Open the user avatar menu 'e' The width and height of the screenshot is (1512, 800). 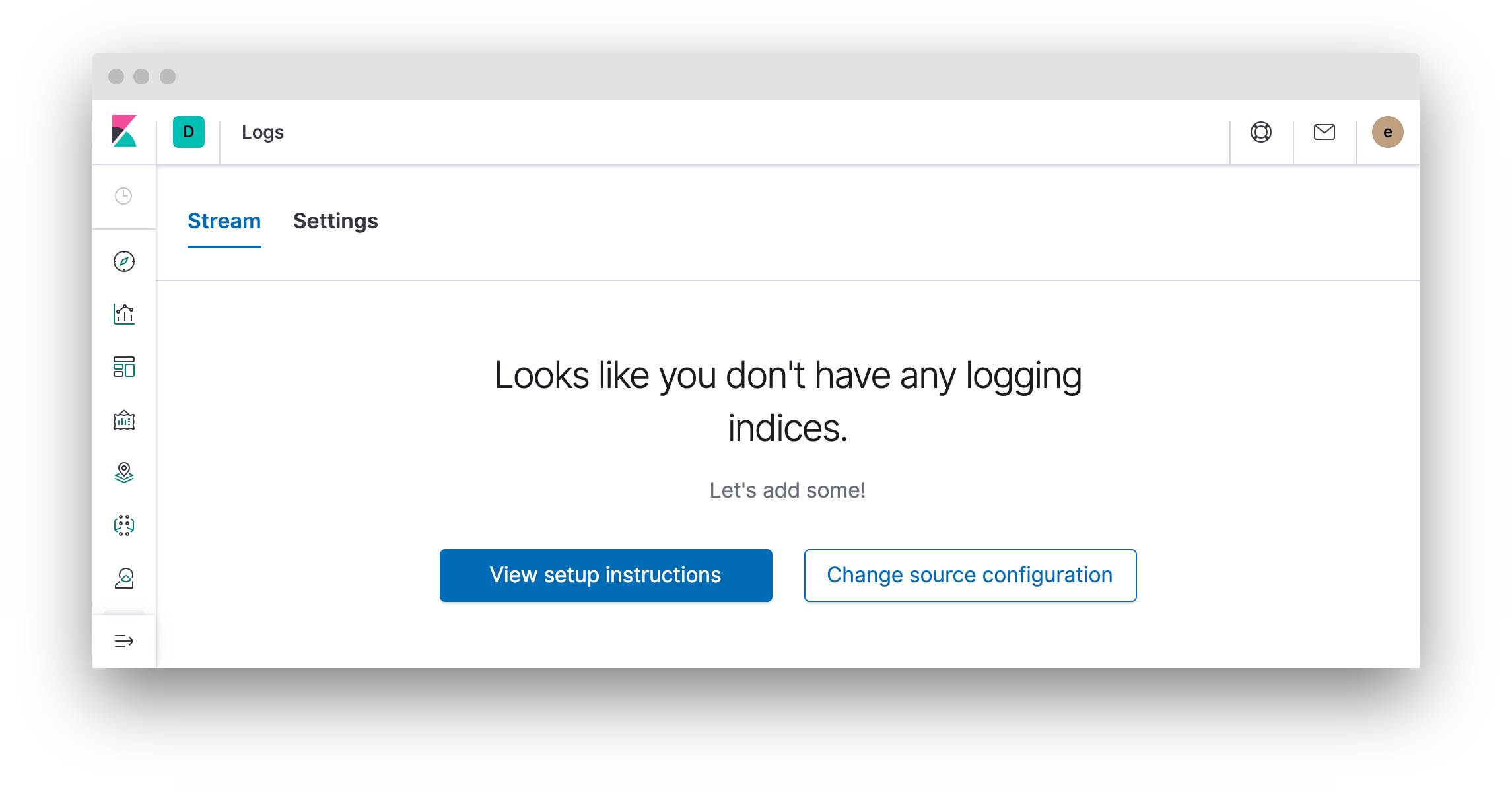coord(1388,132)
